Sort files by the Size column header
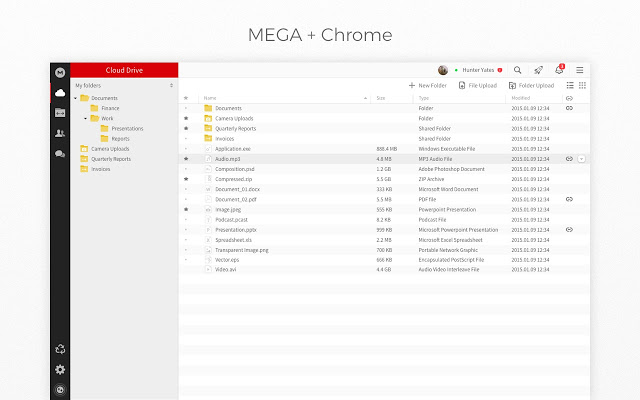The width and height of the screenshot is (640, 400). pyautogui.click(x=381, y=98)
